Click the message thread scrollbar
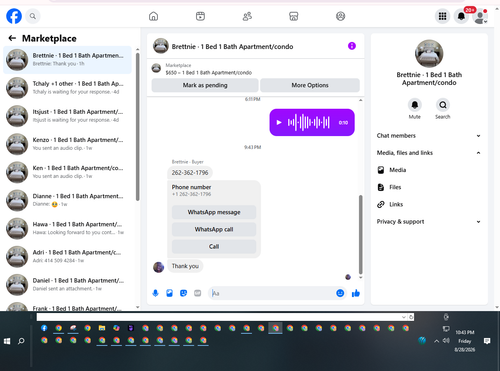 click(x=360, y=234)
